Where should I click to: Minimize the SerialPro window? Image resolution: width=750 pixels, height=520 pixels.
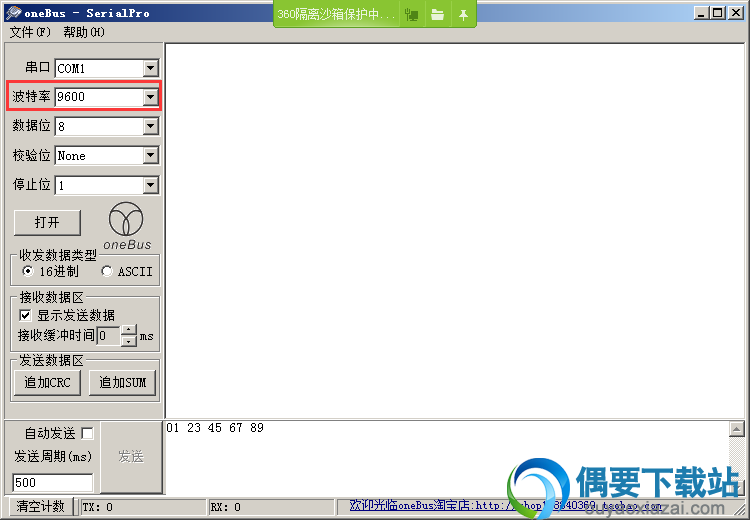(701, 13)
